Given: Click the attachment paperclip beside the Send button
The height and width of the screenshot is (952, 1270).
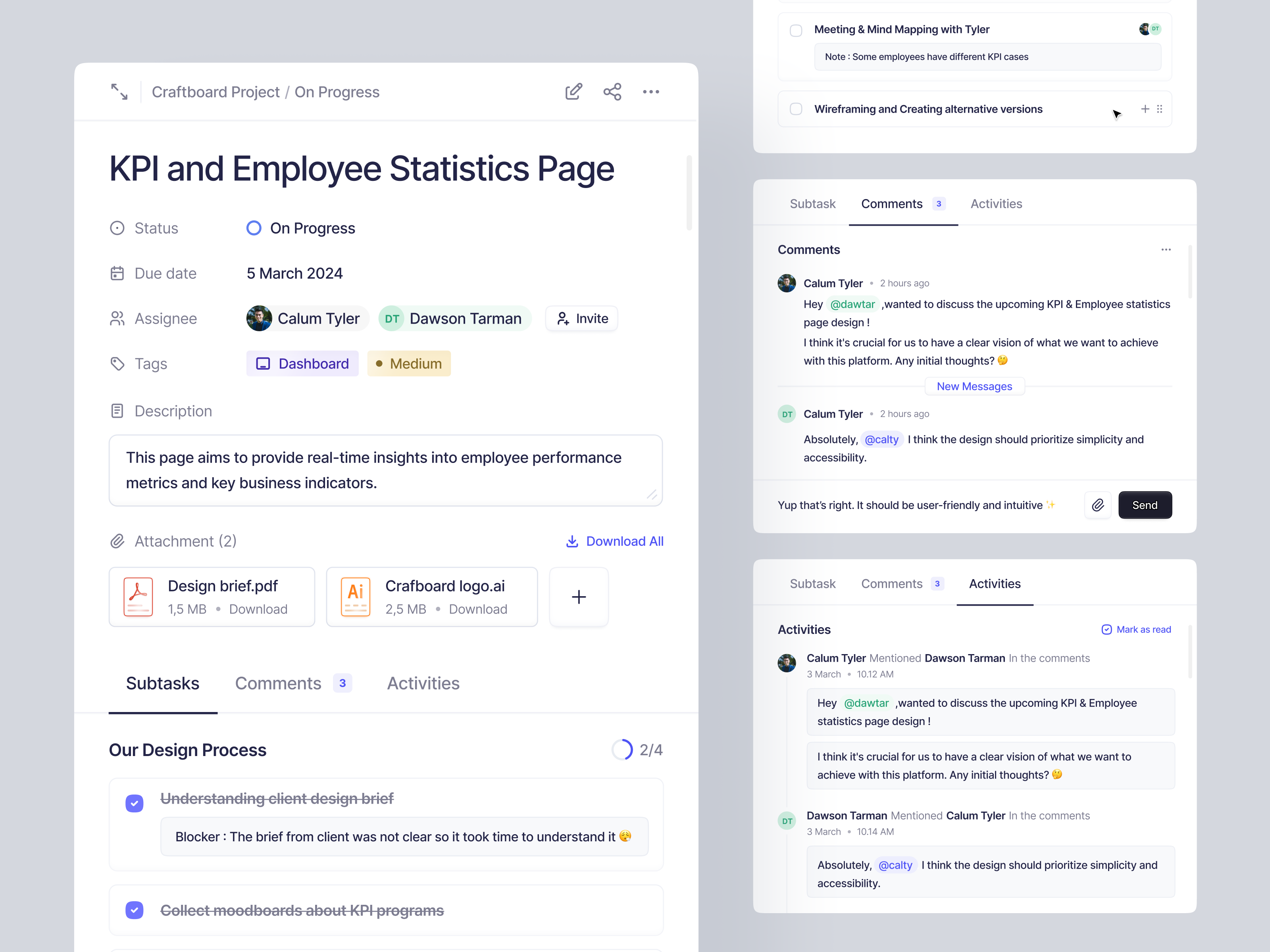Looking at the screenshot, I should [x=1098, y=505].
